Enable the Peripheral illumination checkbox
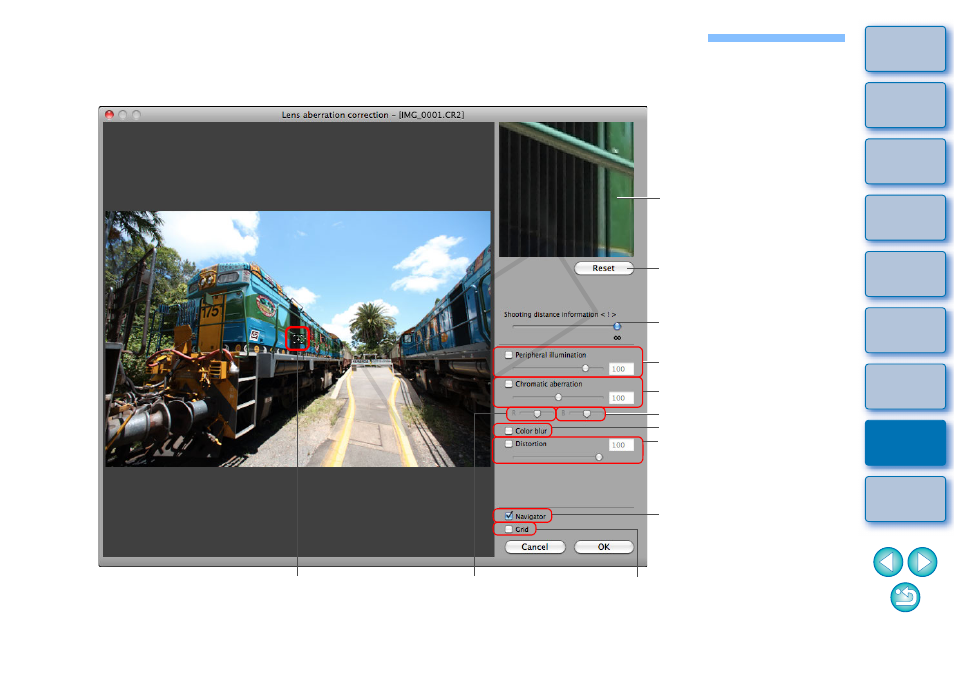Viewport: 954px width, 674px height. coord(509,355)
